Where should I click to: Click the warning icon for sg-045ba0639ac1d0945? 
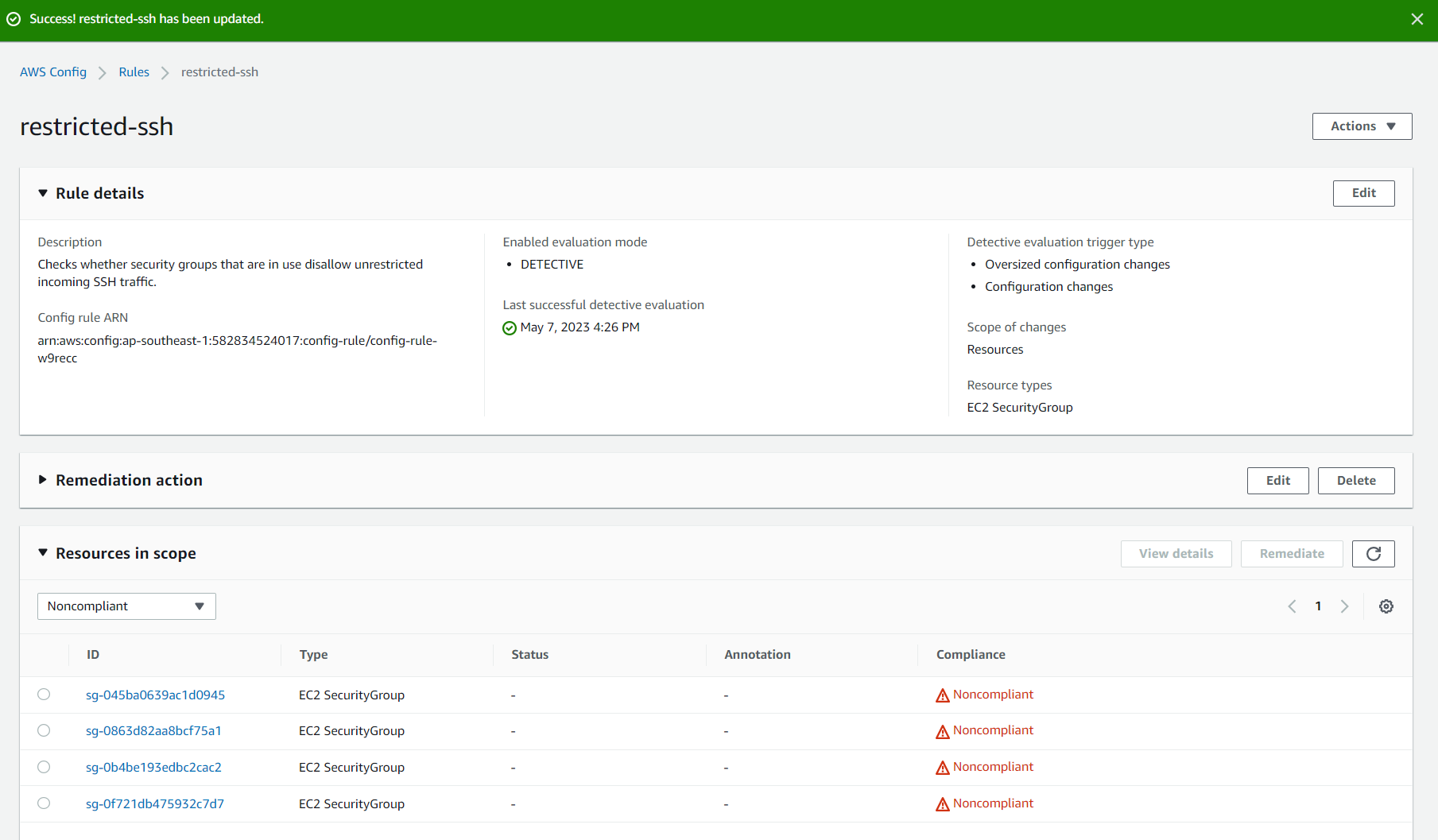coord(943,695)
